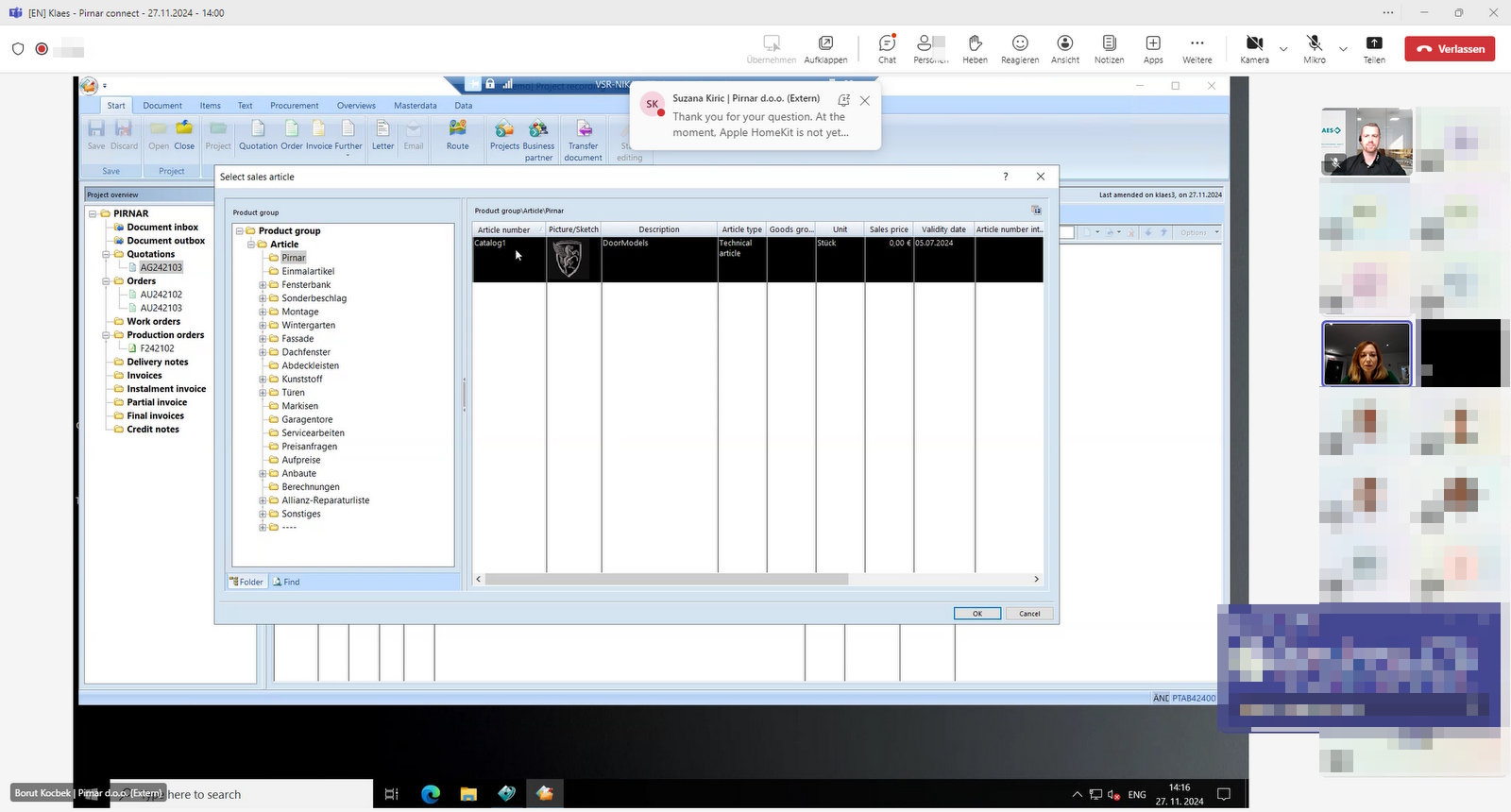The height and width of the screenshot is (812, 1511).
Task: Click the horizontal scrollbar of article list
Action: tap(666, 579)
